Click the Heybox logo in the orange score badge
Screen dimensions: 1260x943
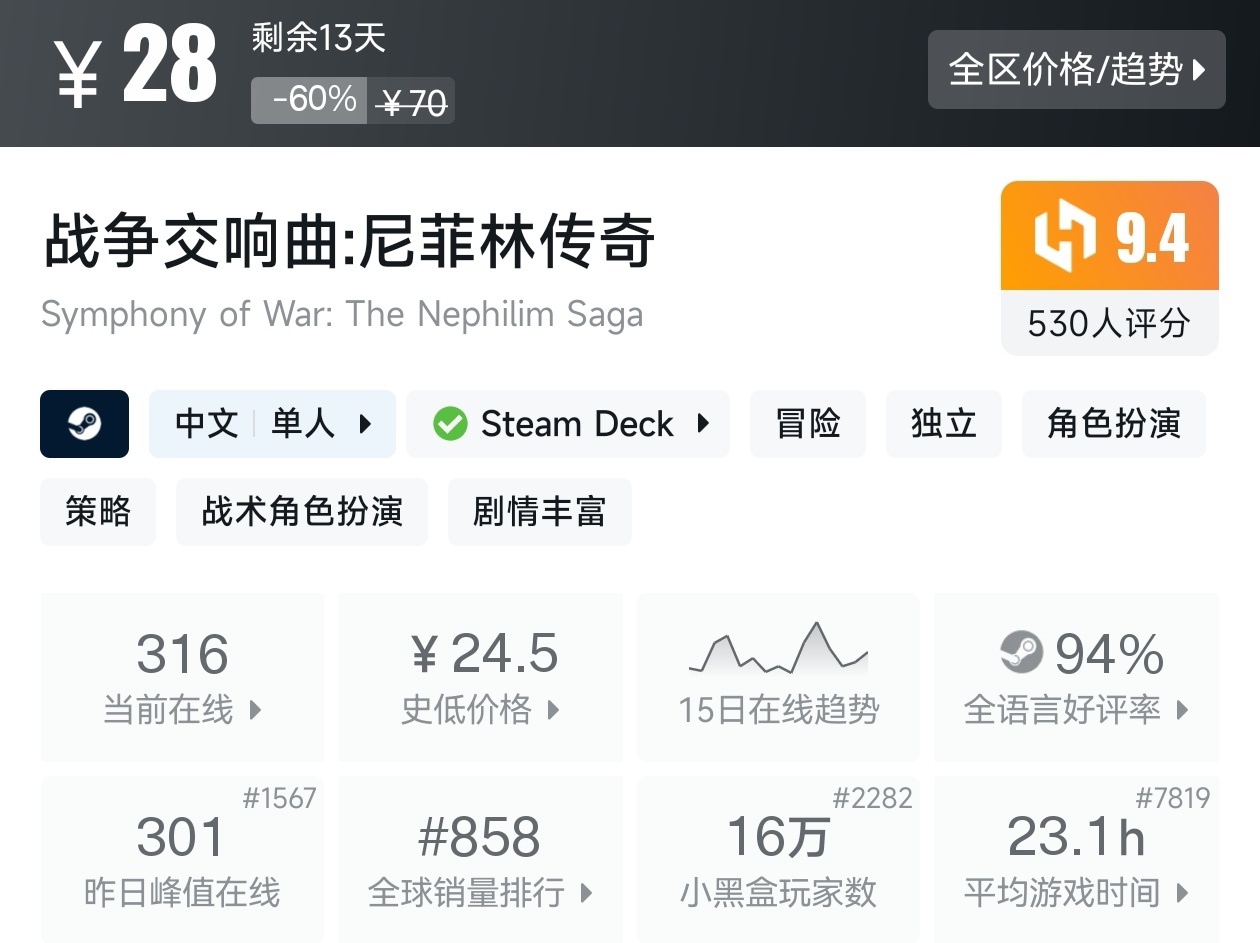pos(1064,238)
